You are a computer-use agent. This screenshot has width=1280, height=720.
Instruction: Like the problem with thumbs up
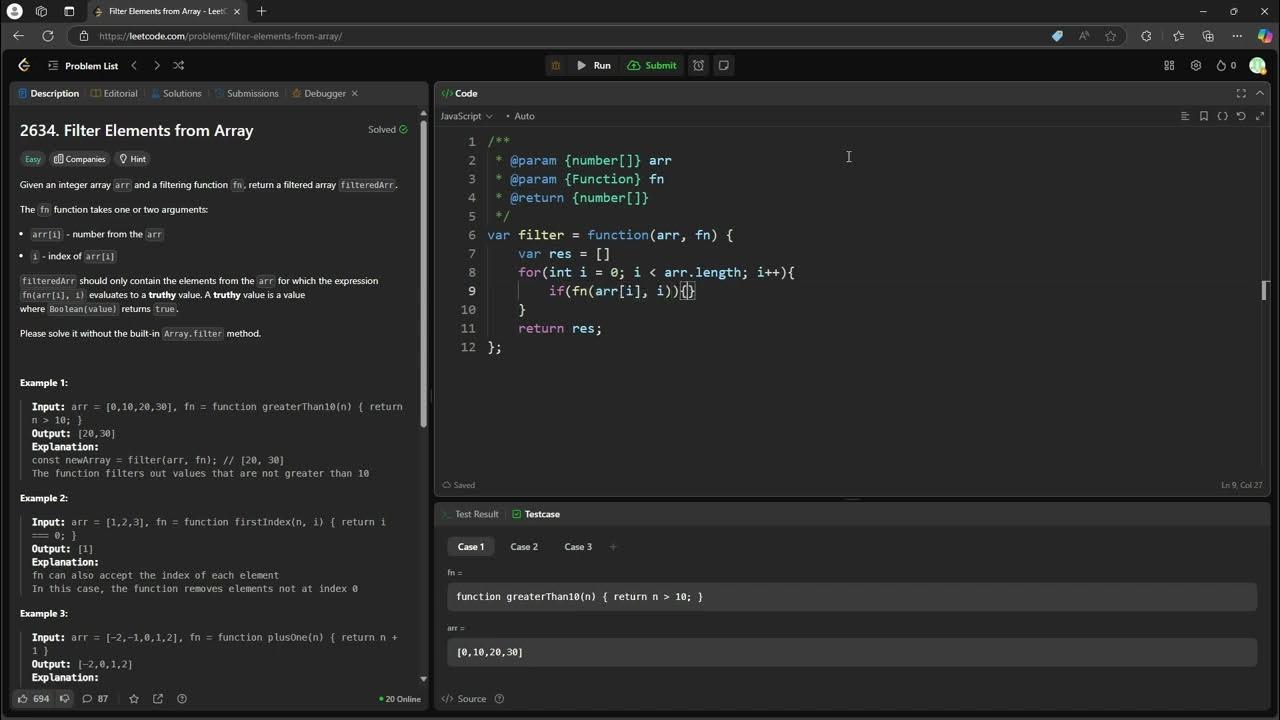click(x=33, y=699)
